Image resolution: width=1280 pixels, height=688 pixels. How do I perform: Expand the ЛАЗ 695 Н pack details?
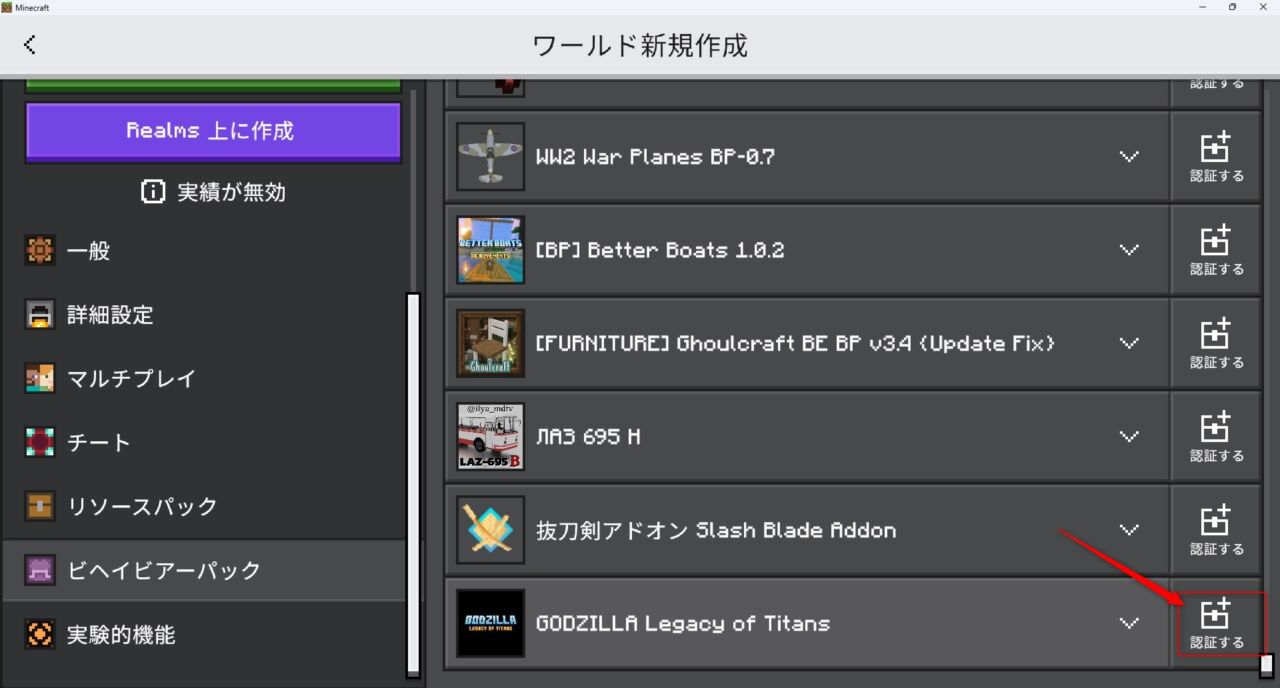pos(1129,437)
